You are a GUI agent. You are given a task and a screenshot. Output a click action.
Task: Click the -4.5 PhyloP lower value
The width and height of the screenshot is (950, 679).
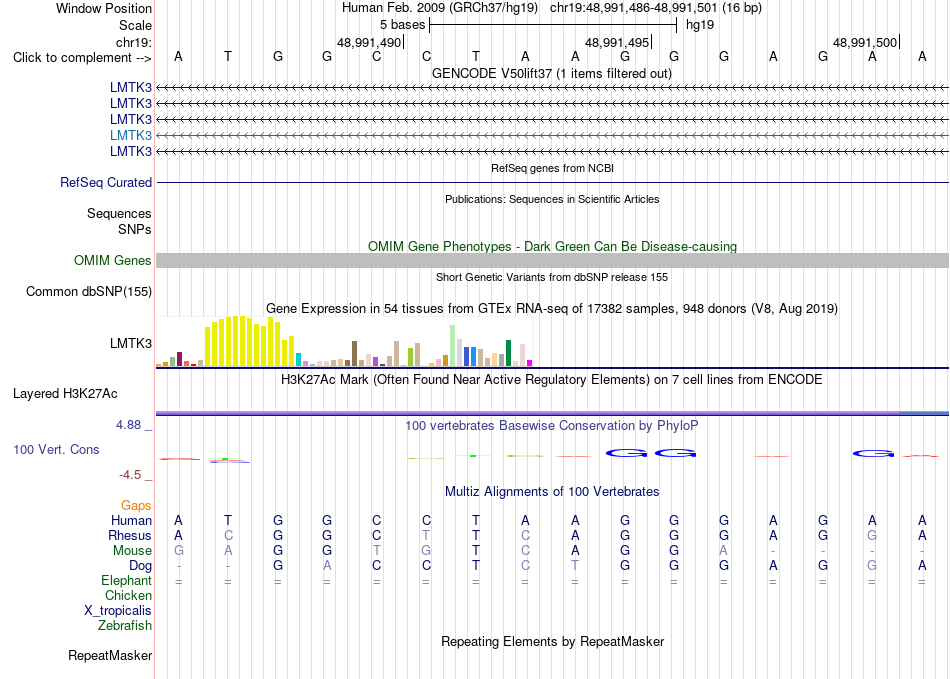[x=130, y=475]
